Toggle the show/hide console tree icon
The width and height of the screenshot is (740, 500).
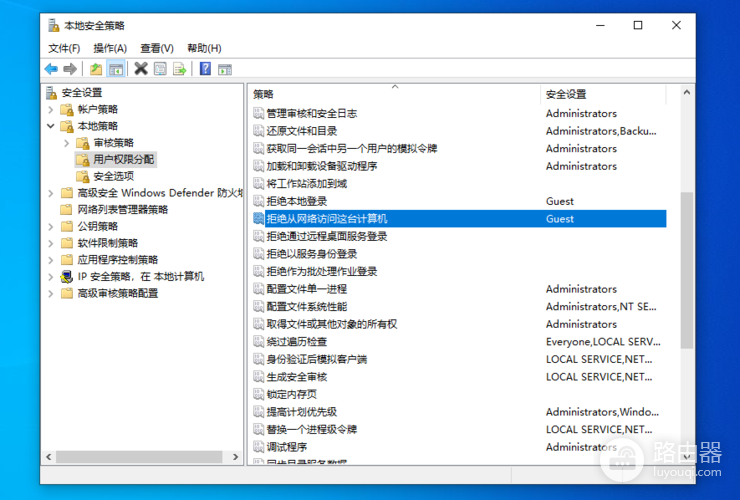116,69
